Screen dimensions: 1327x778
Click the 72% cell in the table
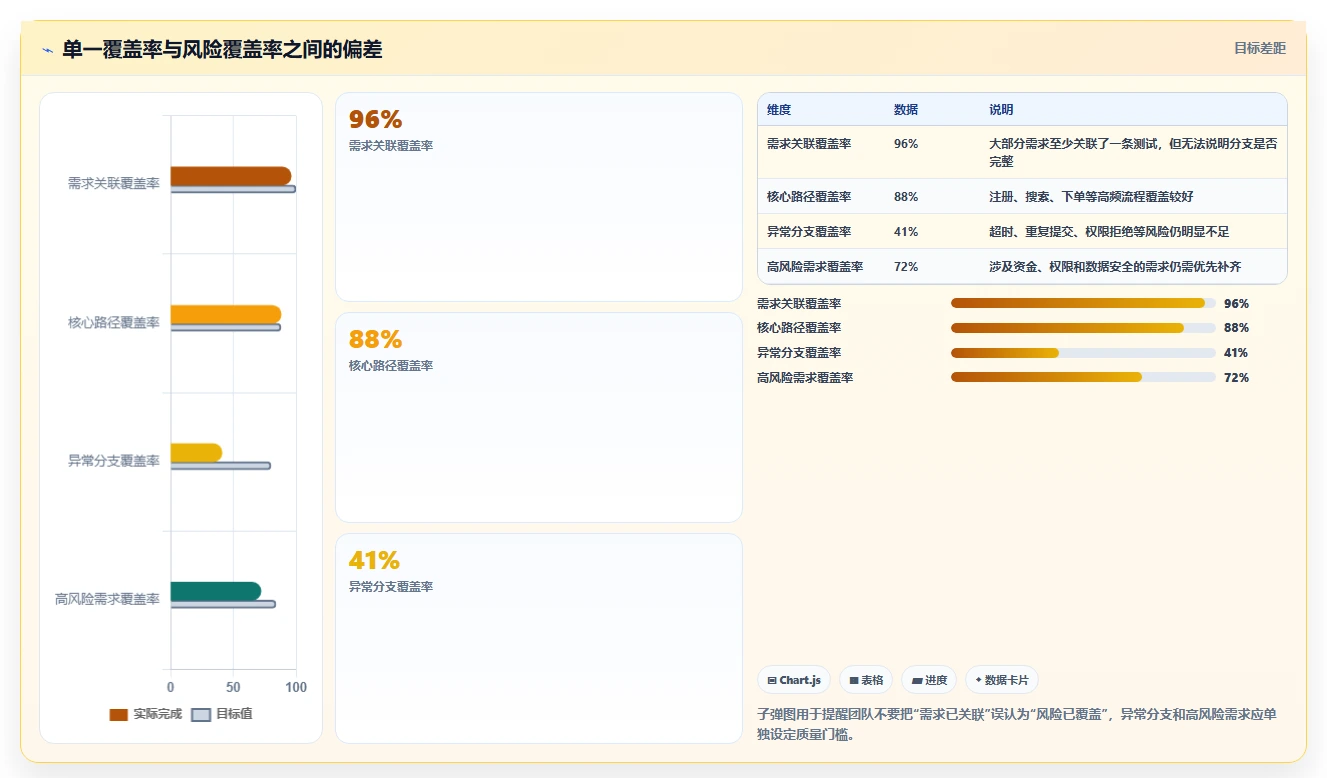pos(906,267)
